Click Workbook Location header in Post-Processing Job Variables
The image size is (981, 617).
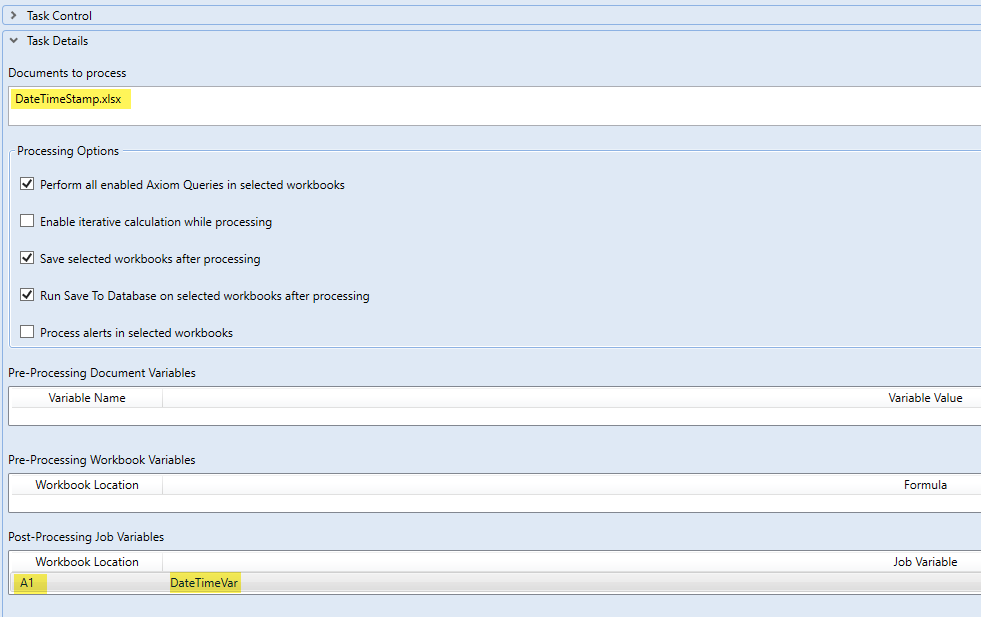[x=87, y=562]
